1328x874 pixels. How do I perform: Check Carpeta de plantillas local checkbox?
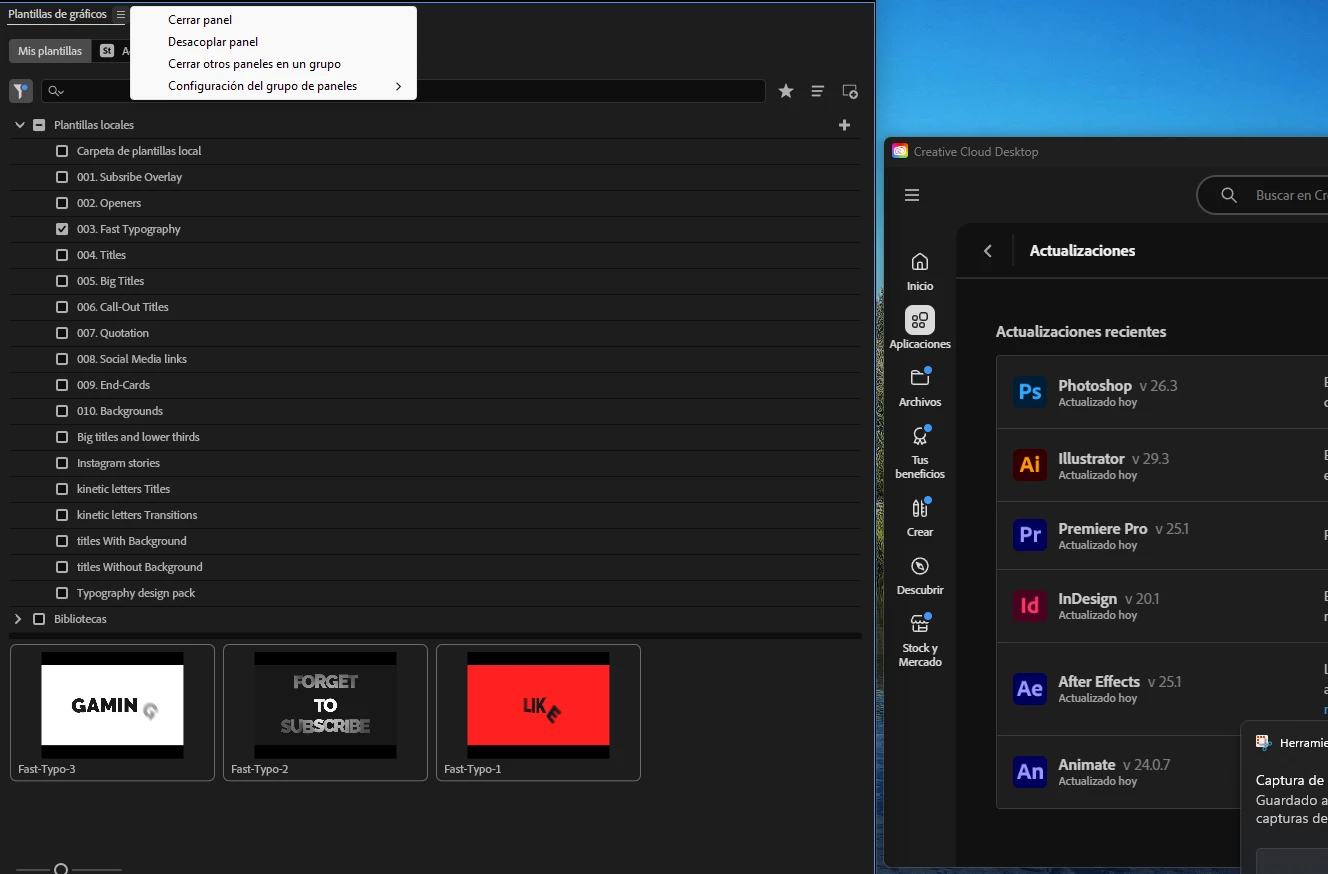(62, 151)
